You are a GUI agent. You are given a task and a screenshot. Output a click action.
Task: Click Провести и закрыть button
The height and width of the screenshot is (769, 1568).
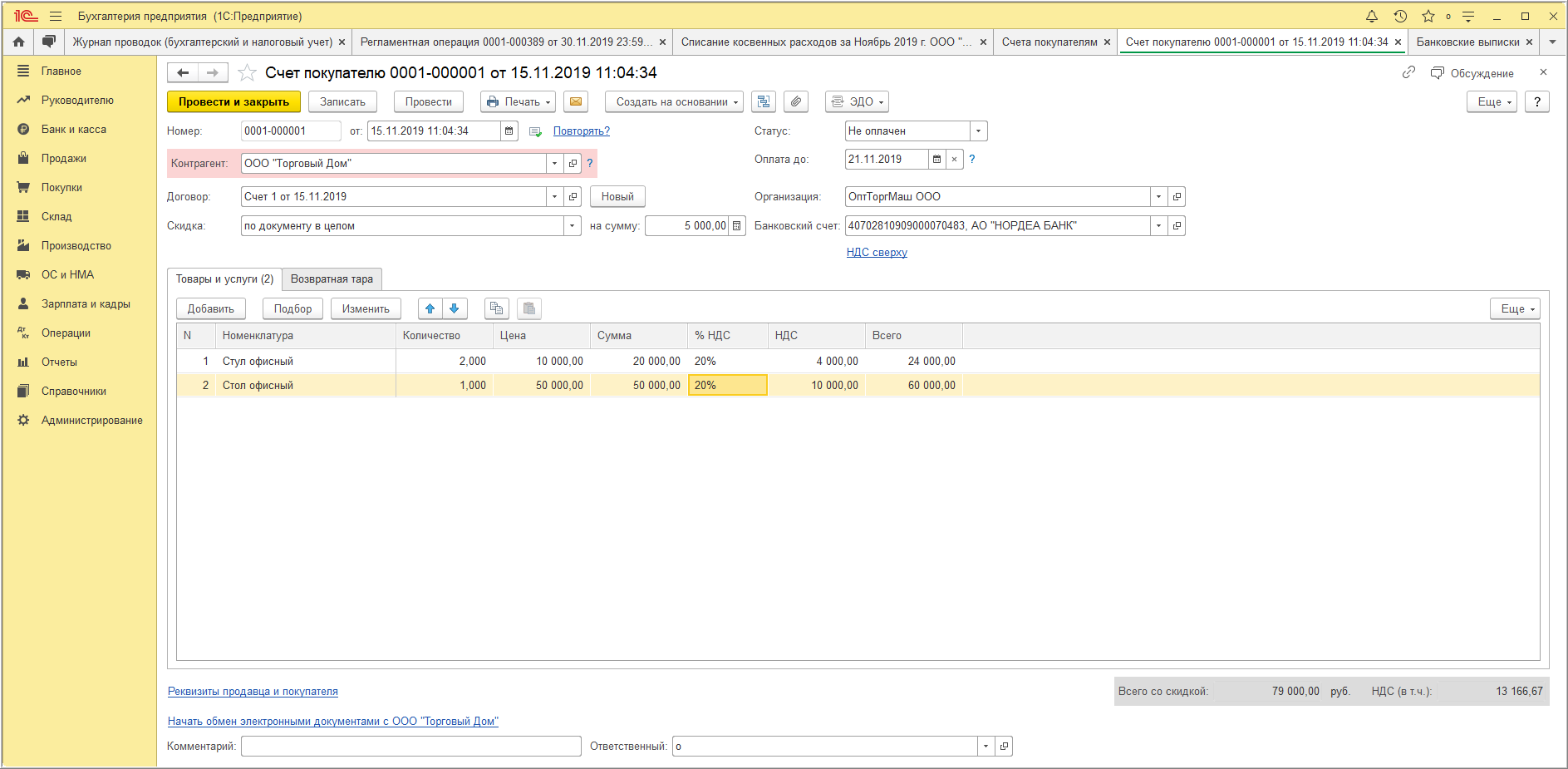233,101
